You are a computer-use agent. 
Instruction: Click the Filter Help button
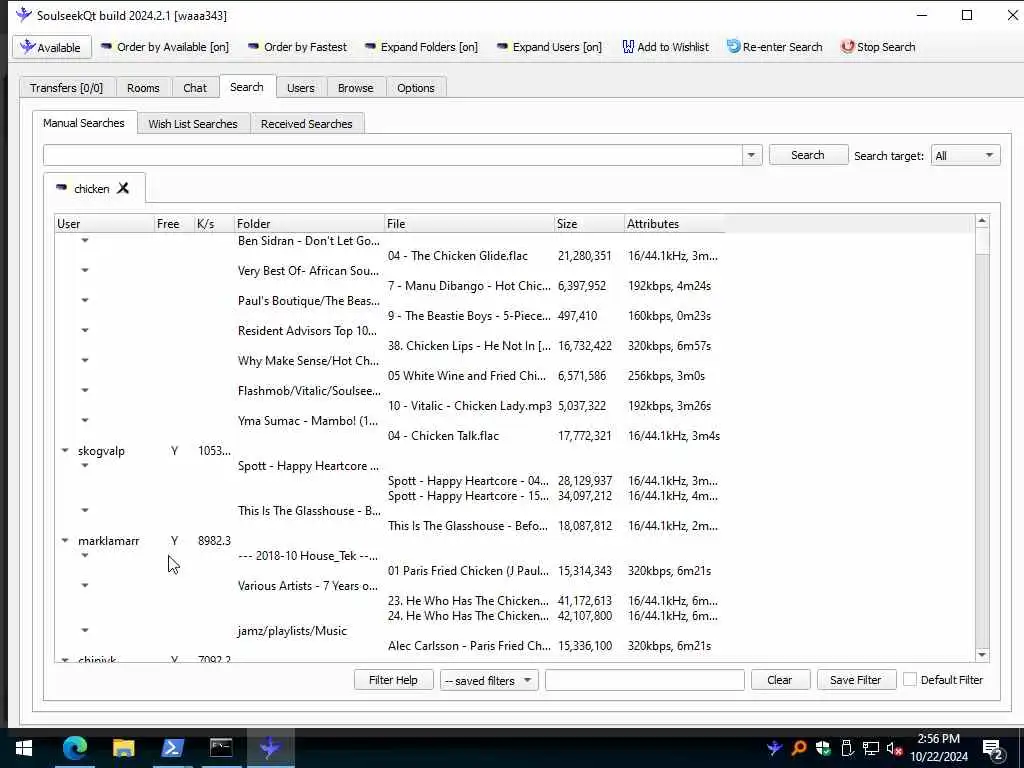[393, 680]
